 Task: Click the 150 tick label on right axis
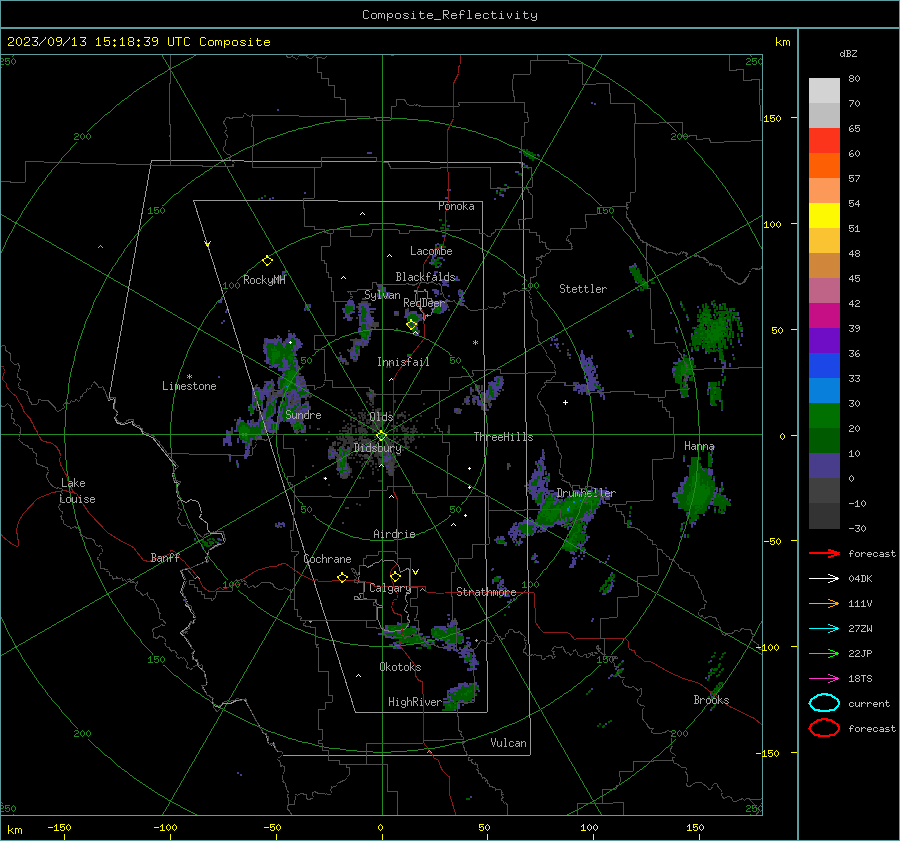click(x=772, y=118)
